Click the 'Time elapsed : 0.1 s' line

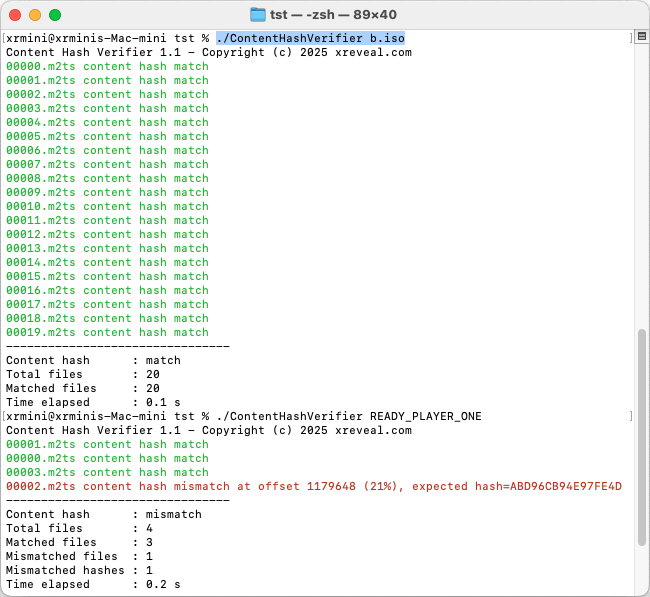(86, 402)
